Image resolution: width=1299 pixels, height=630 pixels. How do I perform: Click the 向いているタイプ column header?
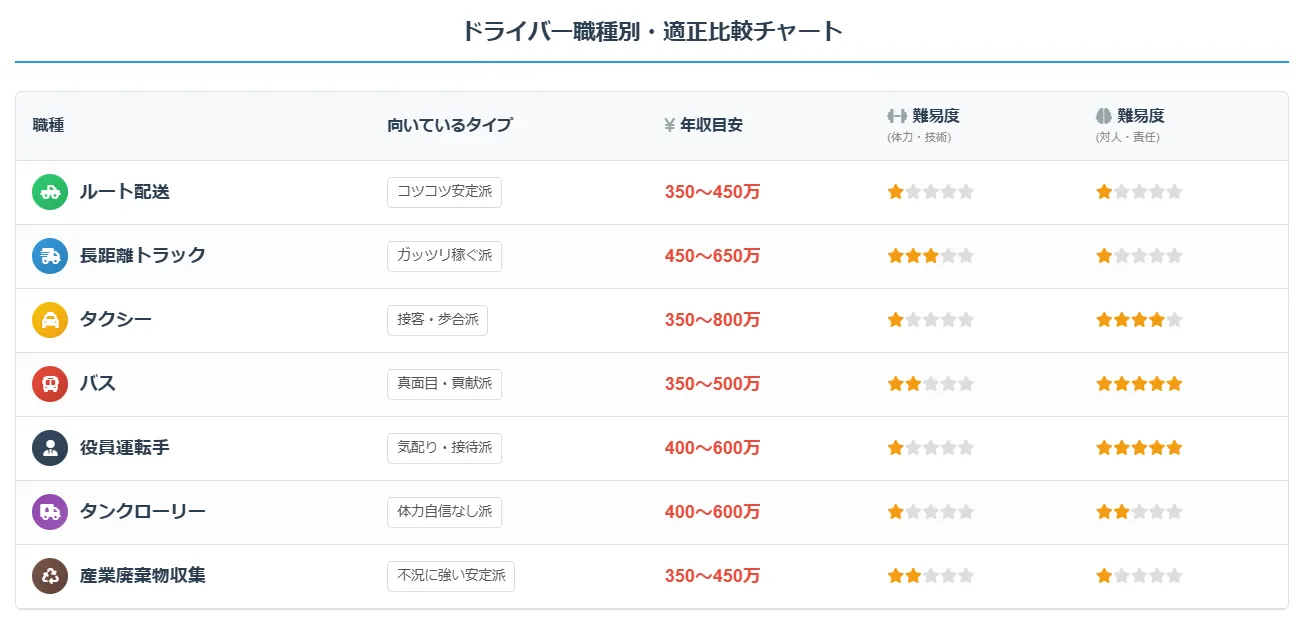click(449, 125)
